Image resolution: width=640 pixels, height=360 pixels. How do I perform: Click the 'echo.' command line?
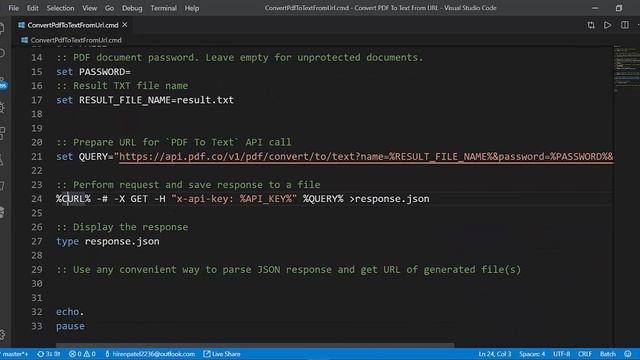70,312
